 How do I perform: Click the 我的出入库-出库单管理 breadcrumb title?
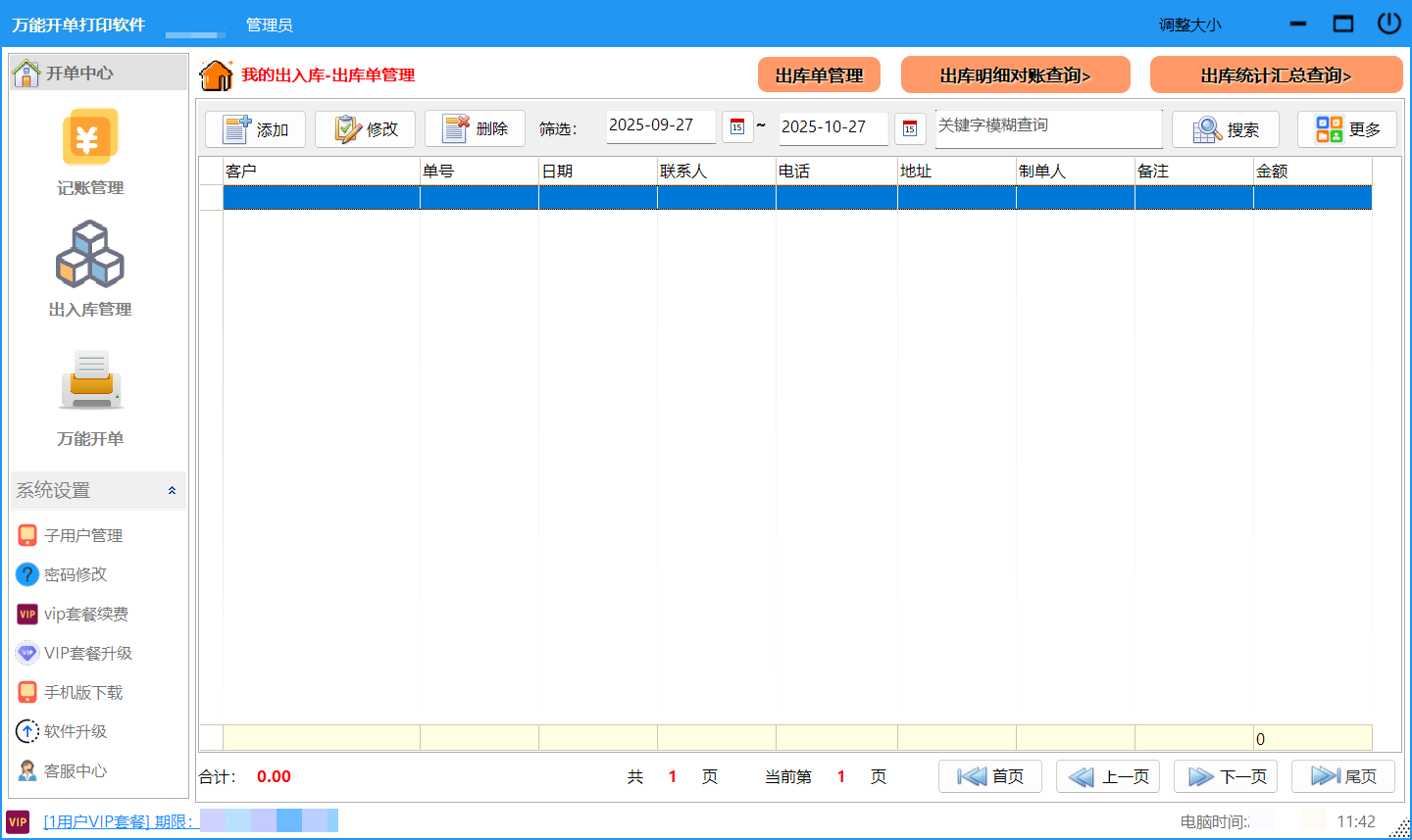point(328,75)
